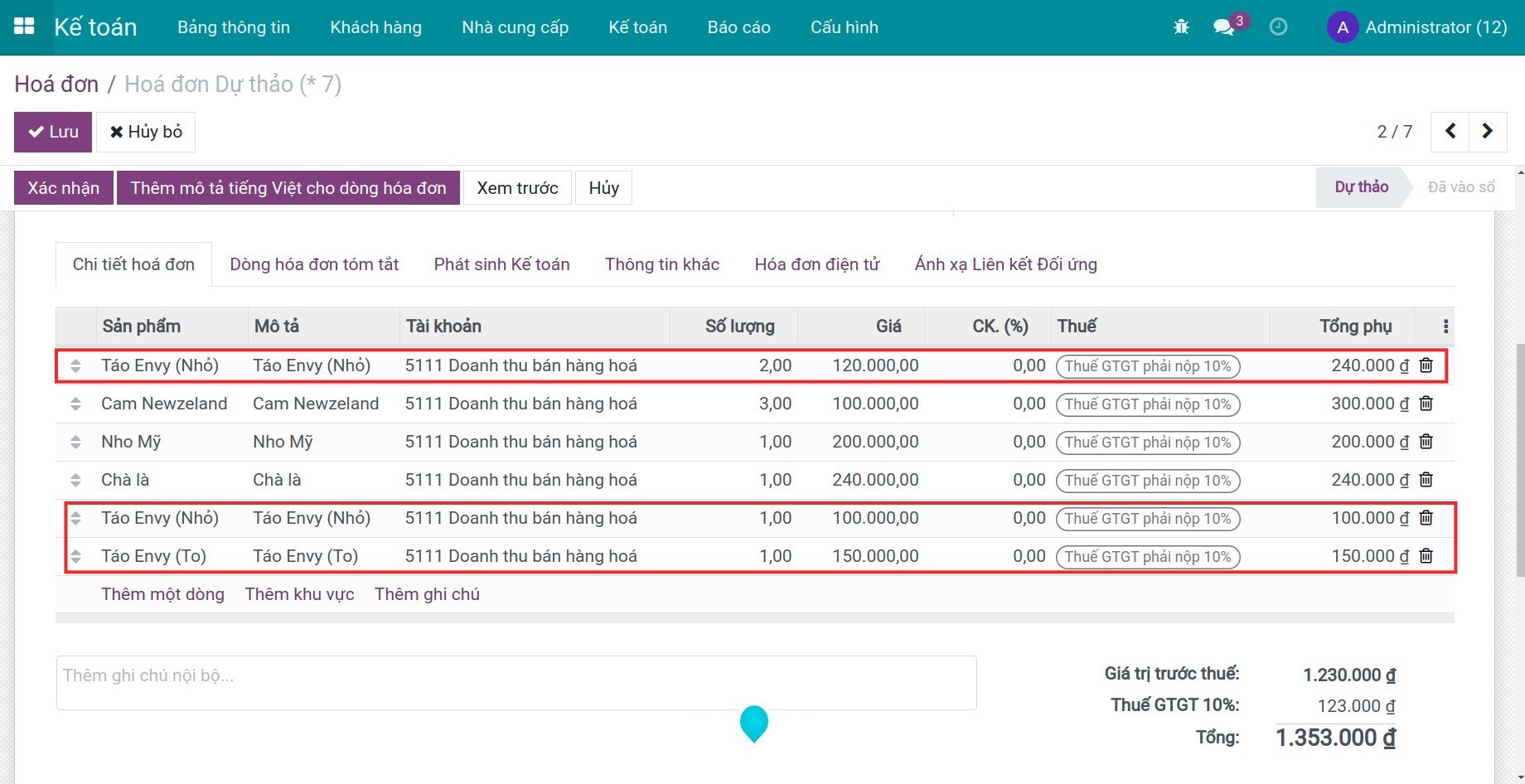This screenshot has width=1525, height=784.
Task: Delete the Cam Newzeland invoice line
Action: (1426, 404)
